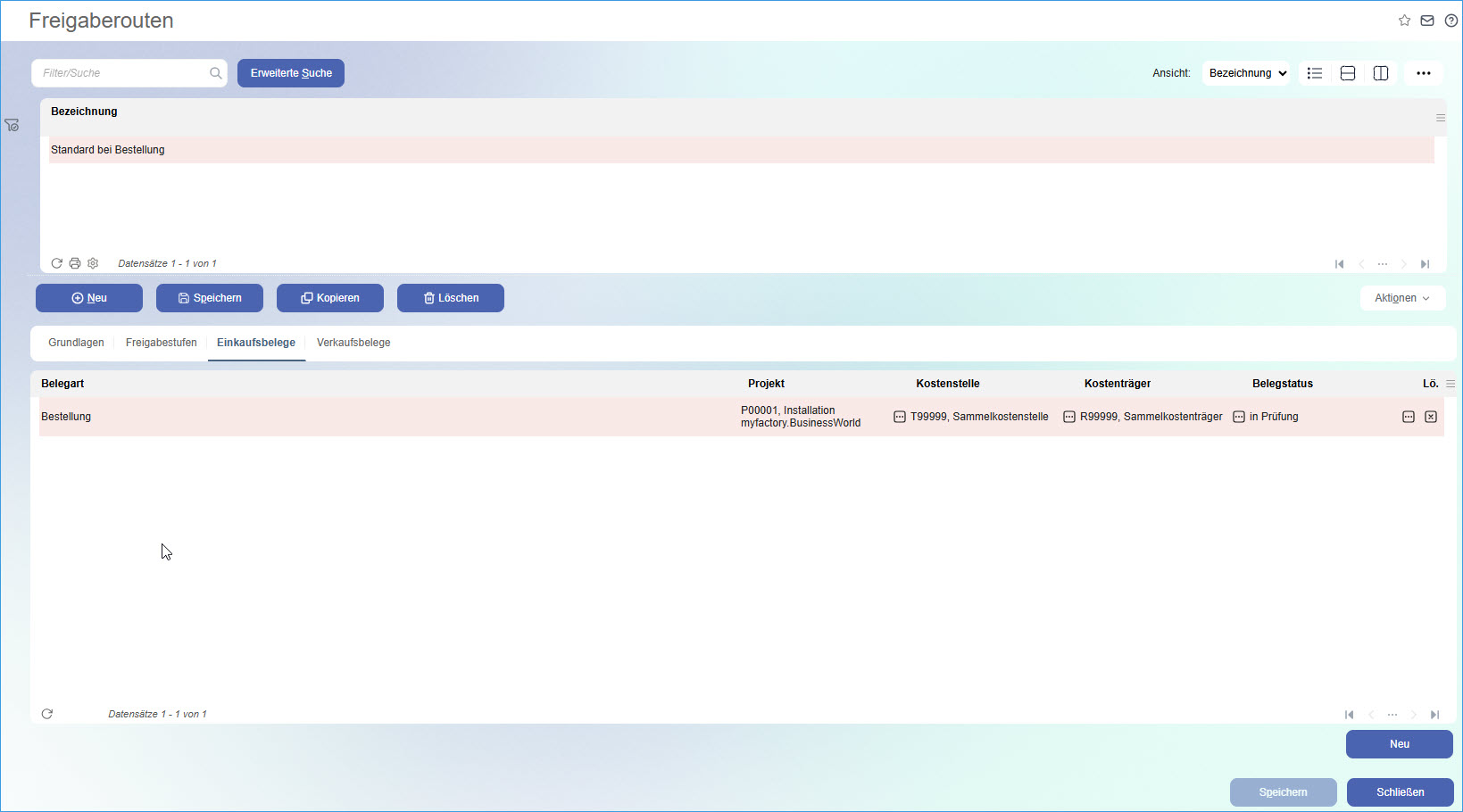The image size is (1463, 812).
Task: Click Kostenstelle column header
Action: click(x=948, y=384)
